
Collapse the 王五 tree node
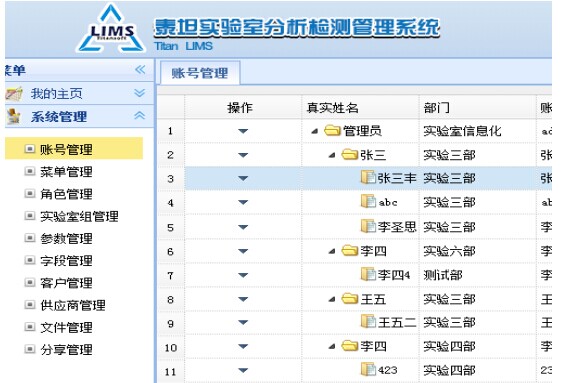(x=332, y=299)
